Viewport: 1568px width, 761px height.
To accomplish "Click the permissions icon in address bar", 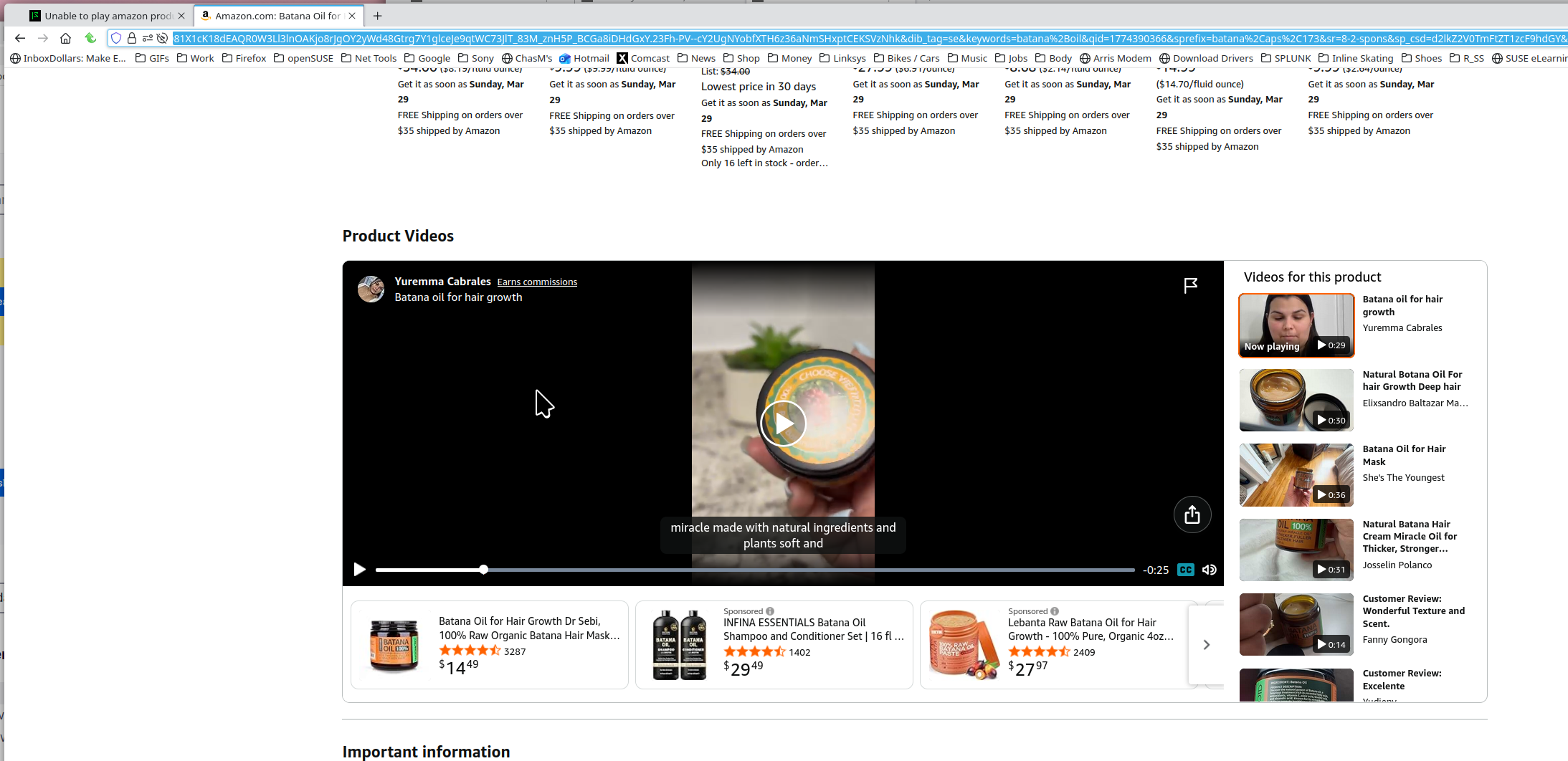I will 148,38.
